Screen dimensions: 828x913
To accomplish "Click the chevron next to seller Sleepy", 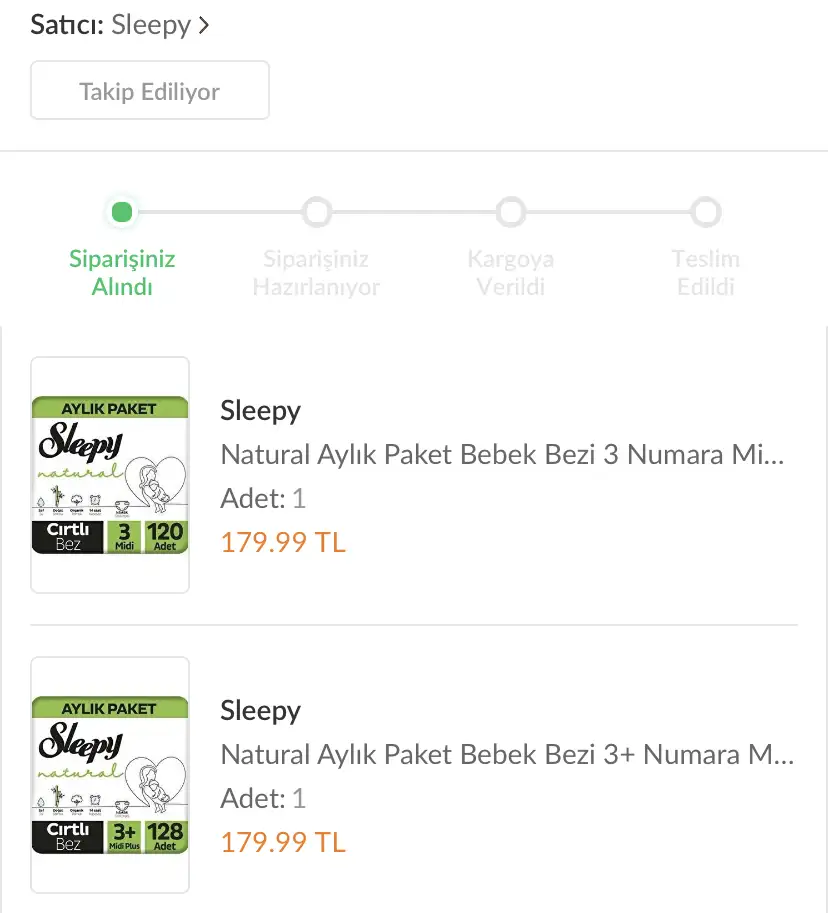I will (x=204, y=26).
